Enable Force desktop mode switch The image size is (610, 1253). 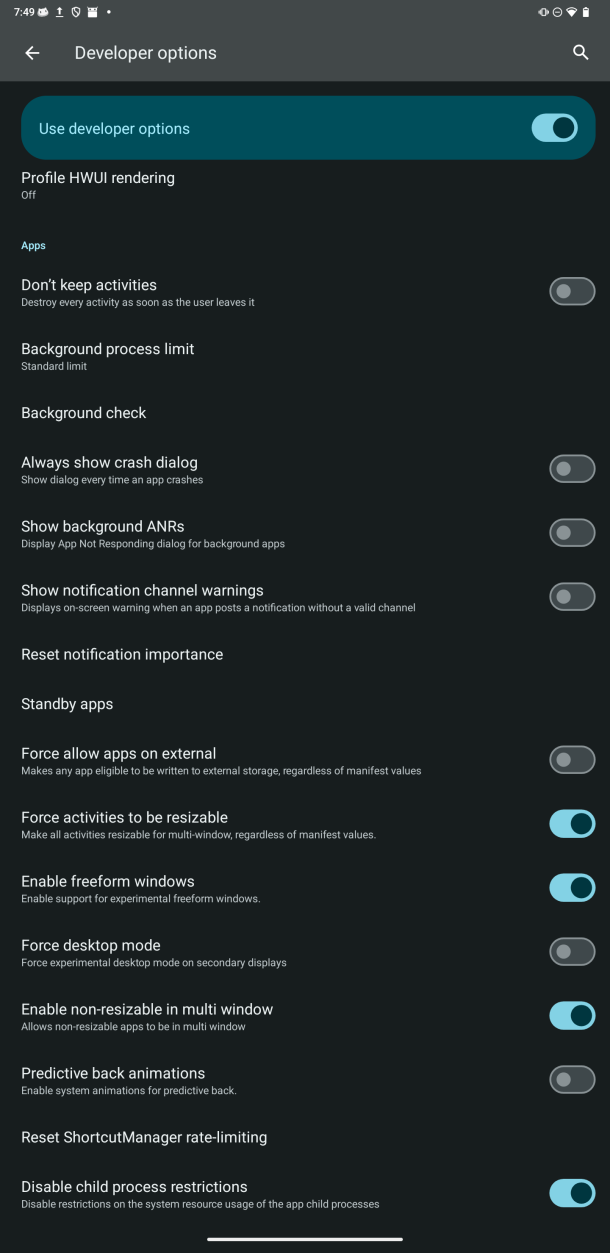[x=572, y=952]
